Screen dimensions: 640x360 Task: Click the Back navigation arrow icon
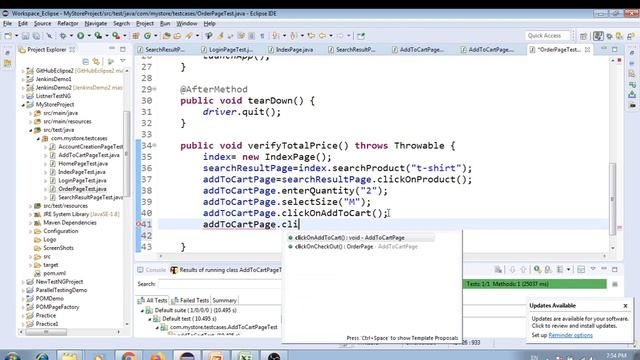[x=322, y=36]
